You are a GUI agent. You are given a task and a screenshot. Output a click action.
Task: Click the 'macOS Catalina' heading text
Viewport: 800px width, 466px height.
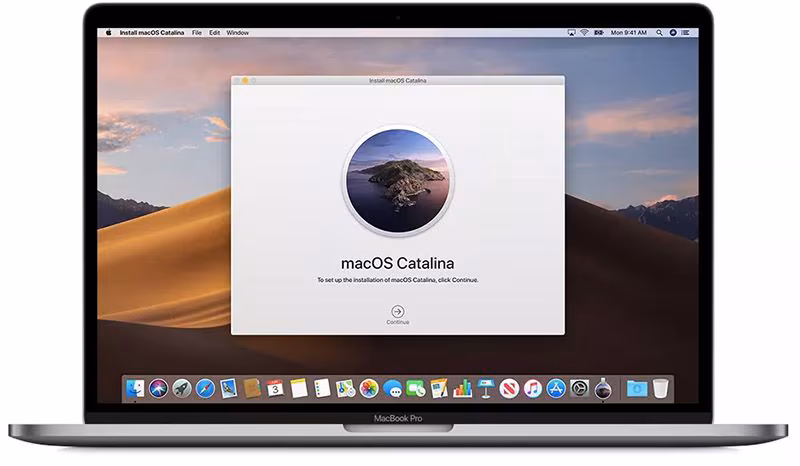pos(397,263)
